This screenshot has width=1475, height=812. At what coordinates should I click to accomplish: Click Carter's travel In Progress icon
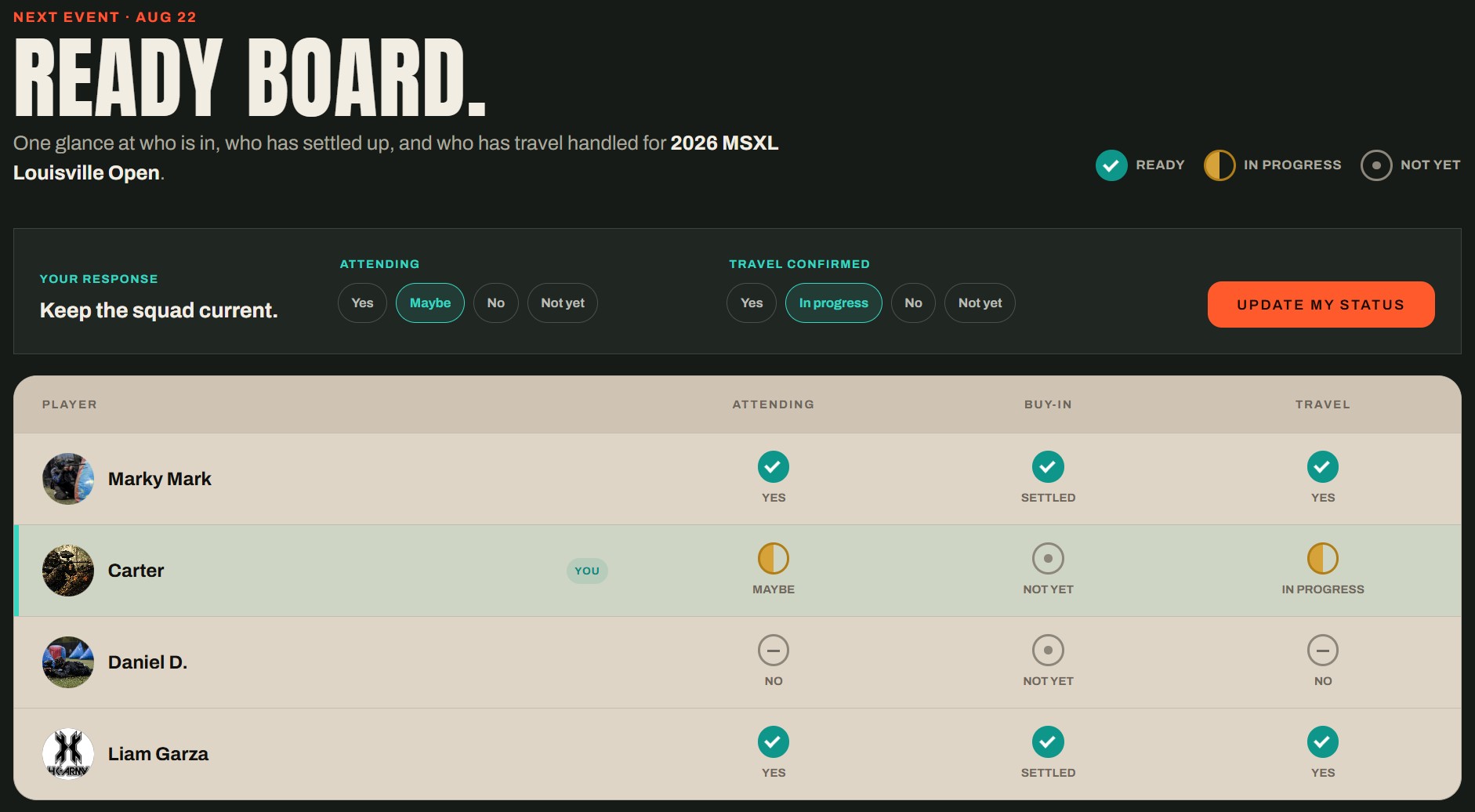[1323, 559]
